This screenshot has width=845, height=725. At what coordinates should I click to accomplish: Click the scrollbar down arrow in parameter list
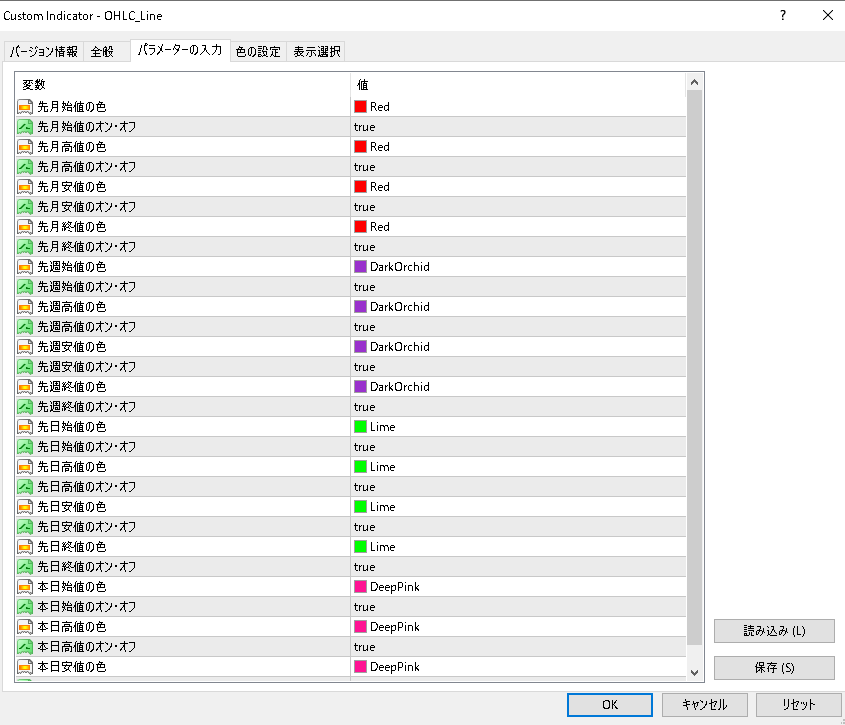(694, 672)
